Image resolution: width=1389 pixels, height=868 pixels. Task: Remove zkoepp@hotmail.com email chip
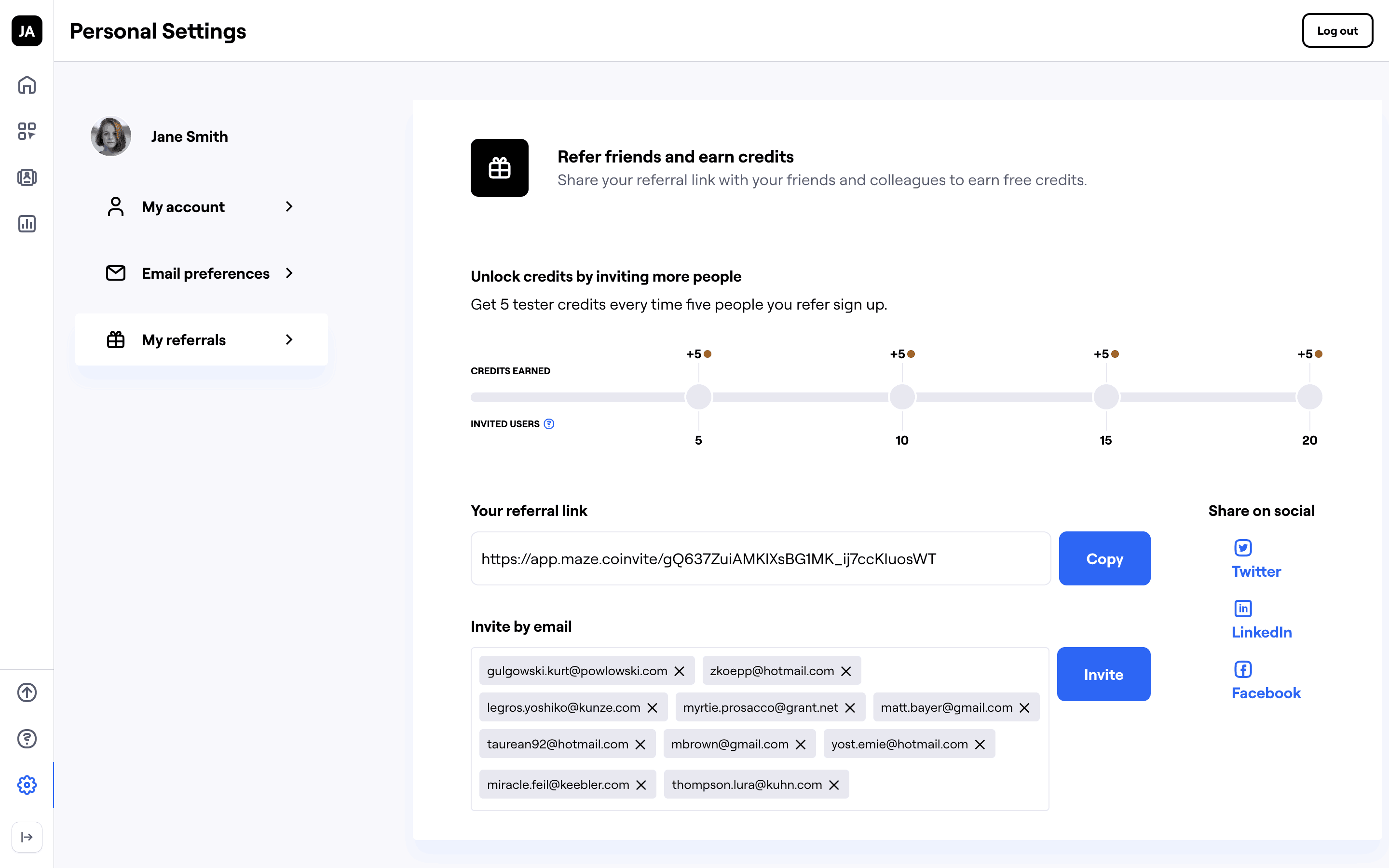(846, 671)
